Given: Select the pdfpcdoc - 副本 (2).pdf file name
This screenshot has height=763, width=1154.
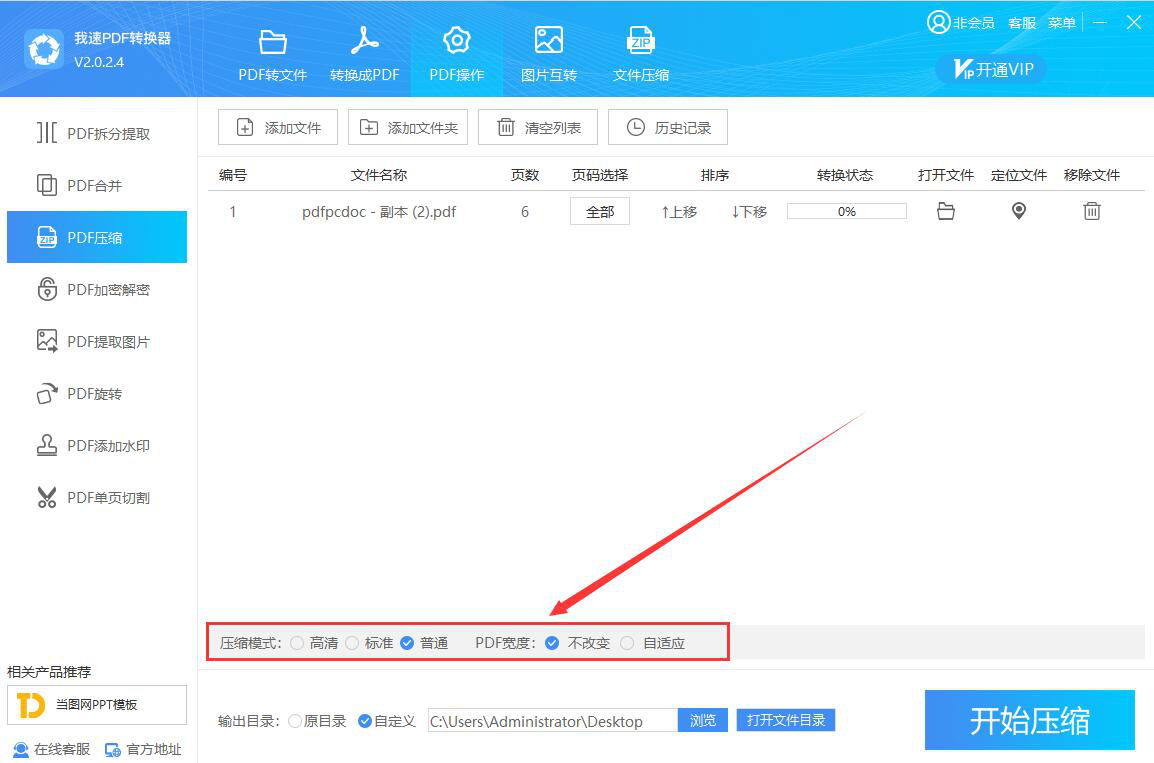Looking at the screenshot, I should pyautogui.click(x=379, y=212).
